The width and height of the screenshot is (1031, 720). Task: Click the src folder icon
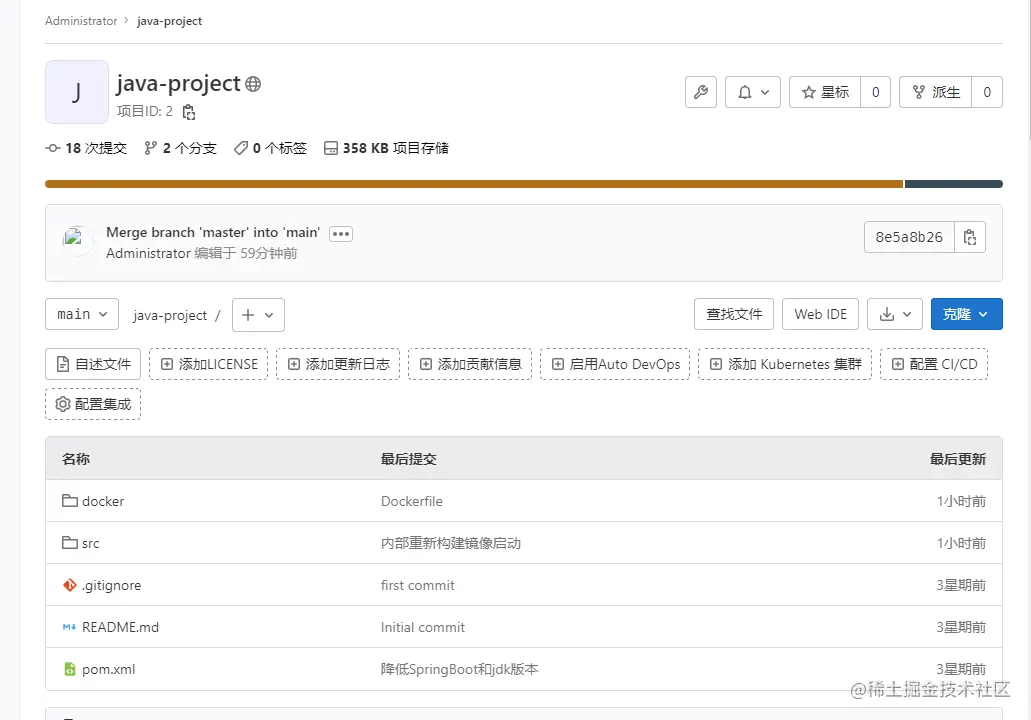(70, 543)
